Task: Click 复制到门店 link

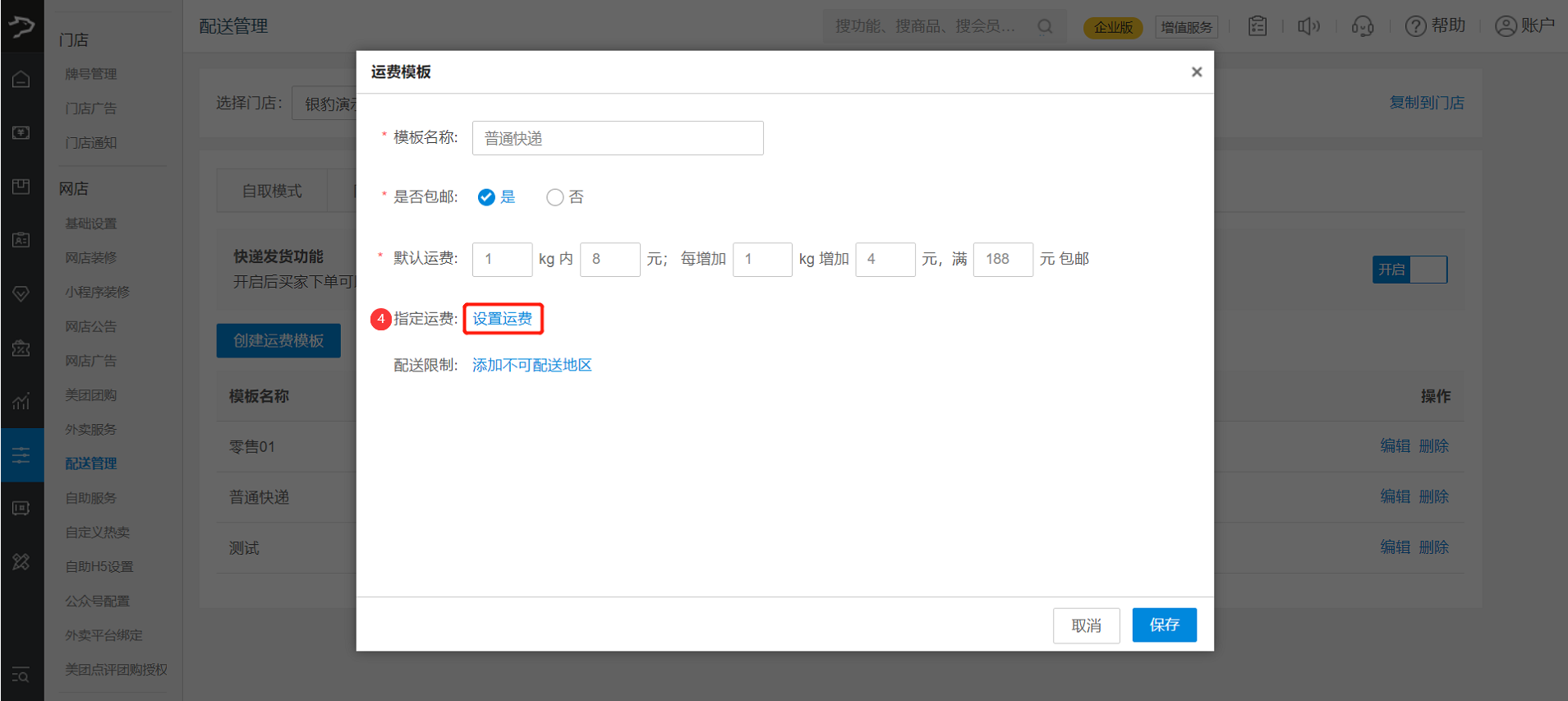Action: pyautogui.click(x=1427, y=103)
